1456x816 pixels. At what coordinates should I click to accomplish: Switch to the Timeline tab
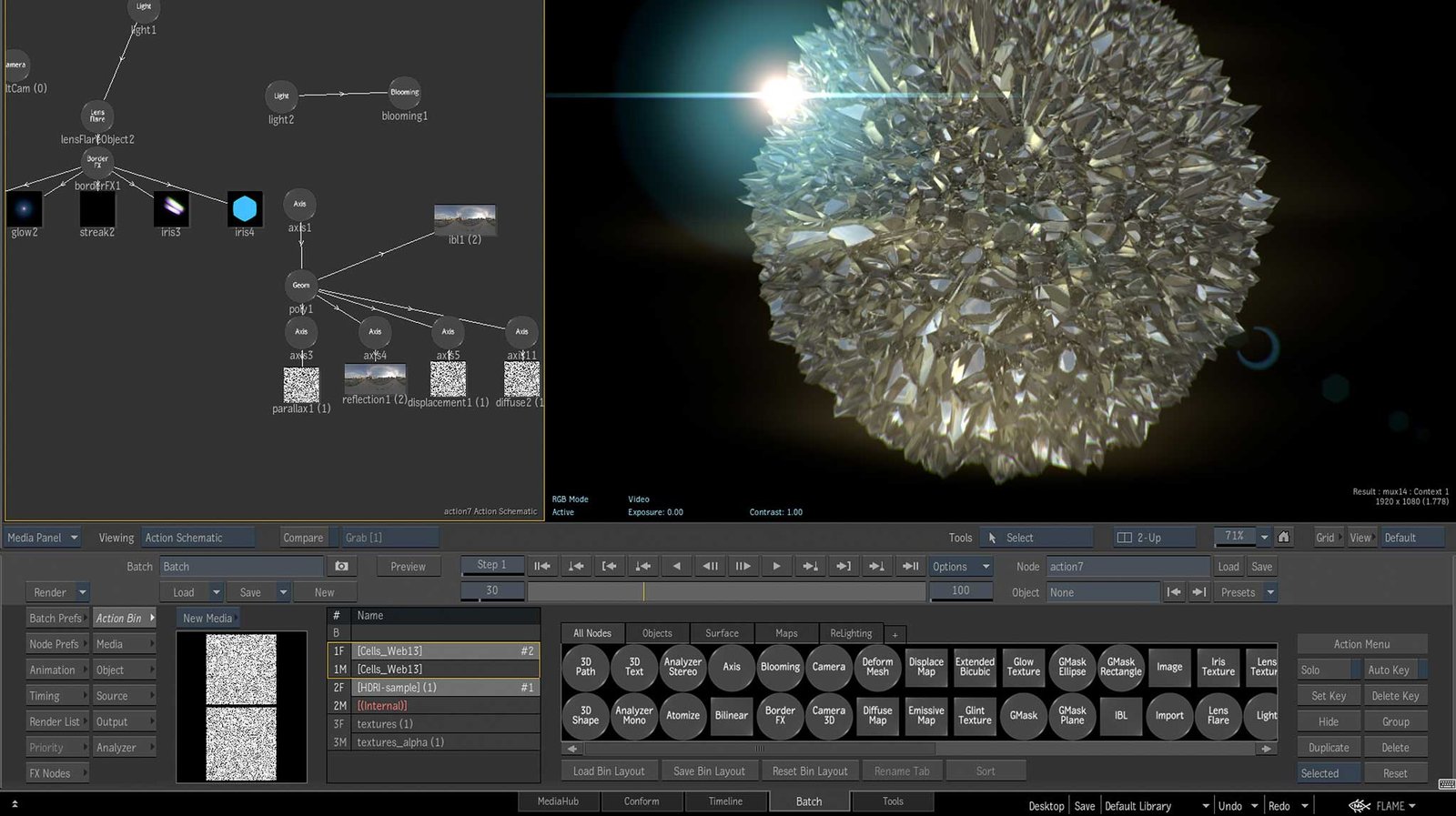point(725,801)
